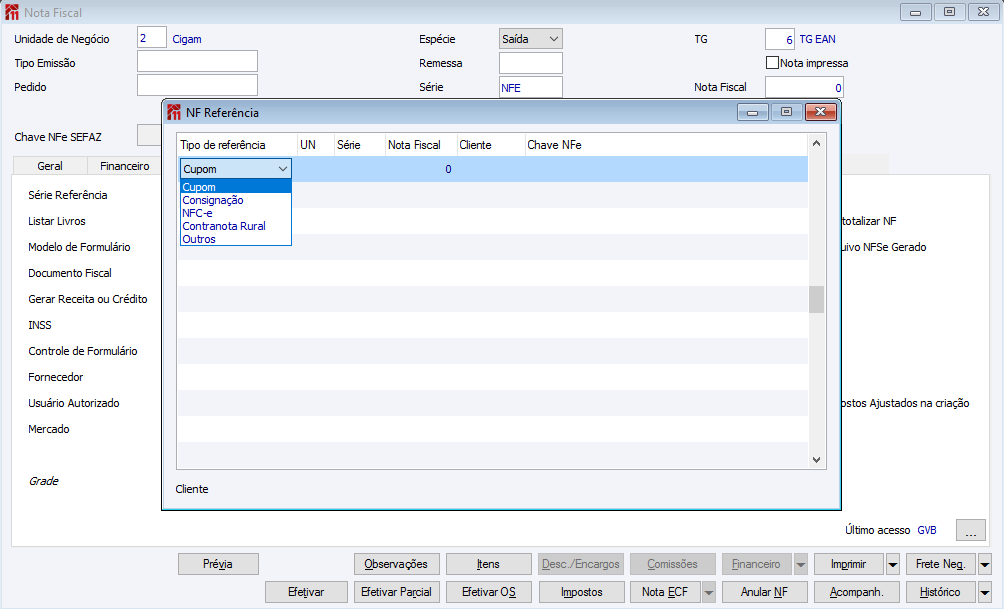
Task: Click the Tipo Emissão input field
Action: (197, 61)
